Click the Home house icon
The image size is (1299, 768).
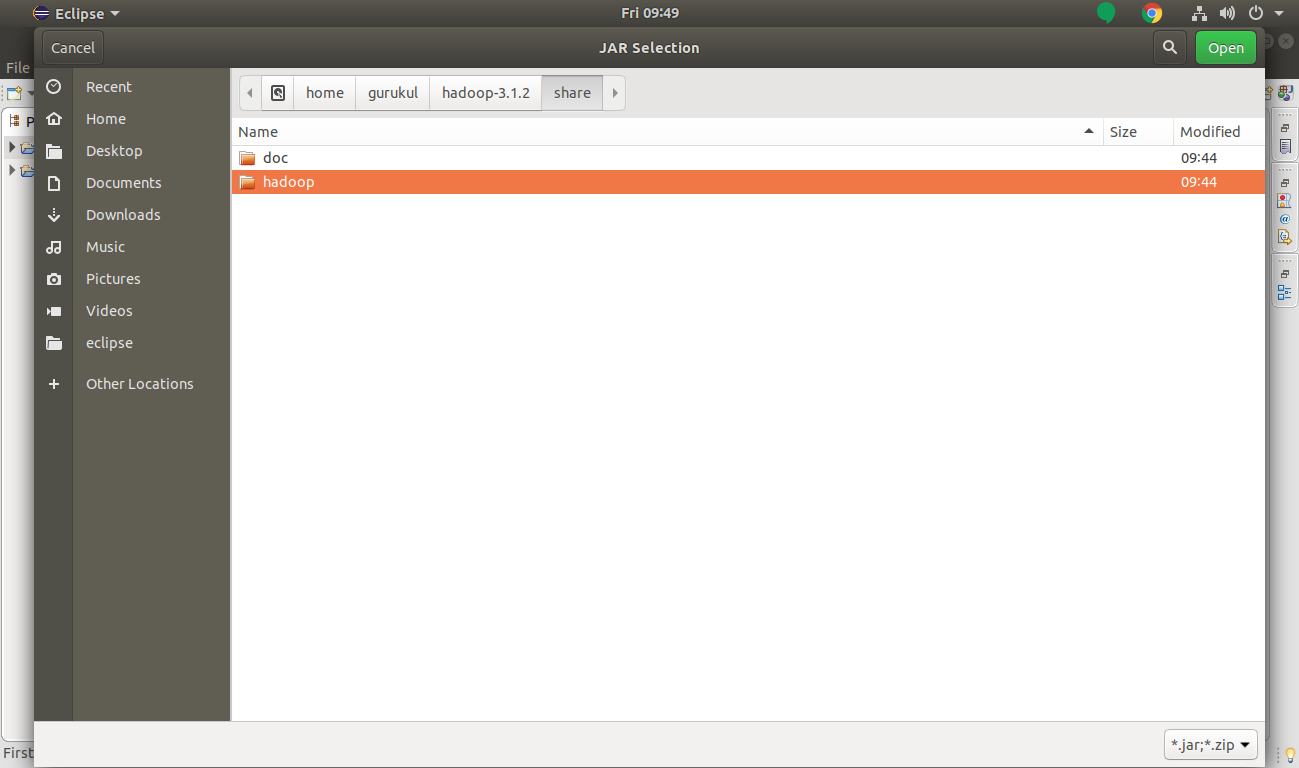click(x=54, y=119)
